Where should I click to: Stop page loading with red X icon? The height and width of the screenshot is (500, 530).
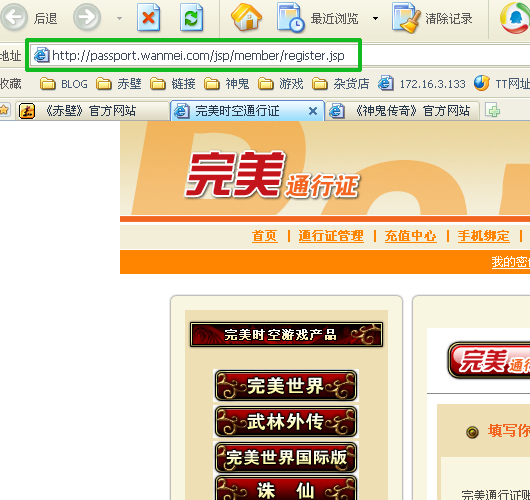(x=148, y=17)
